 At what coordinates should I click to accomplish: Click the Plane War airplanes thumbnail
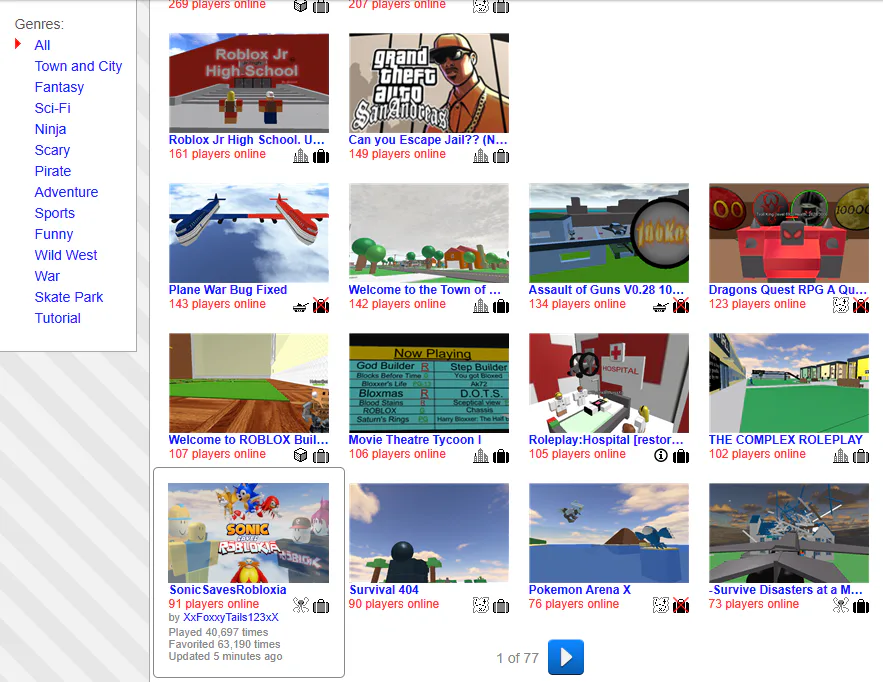(249, 233)
